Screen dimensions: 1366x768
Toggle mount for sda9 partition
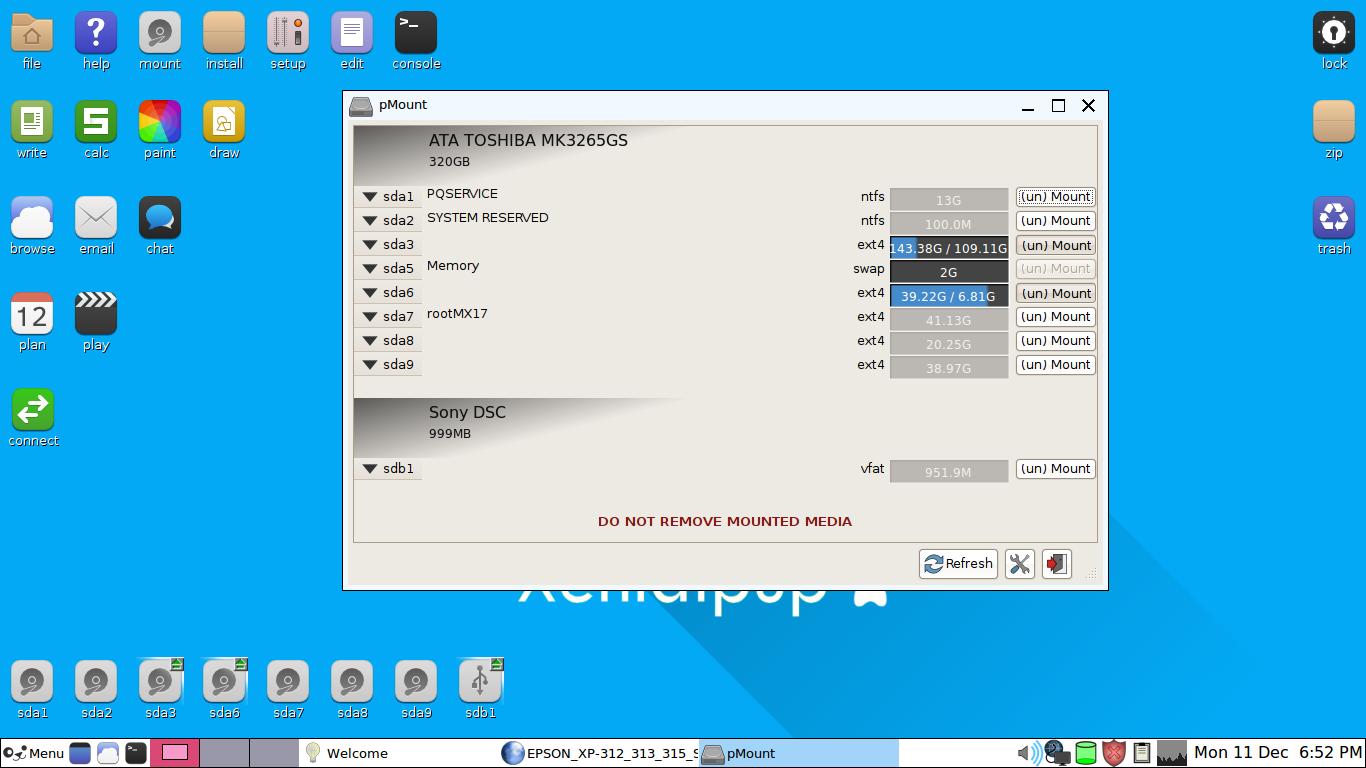point(1055,365)
